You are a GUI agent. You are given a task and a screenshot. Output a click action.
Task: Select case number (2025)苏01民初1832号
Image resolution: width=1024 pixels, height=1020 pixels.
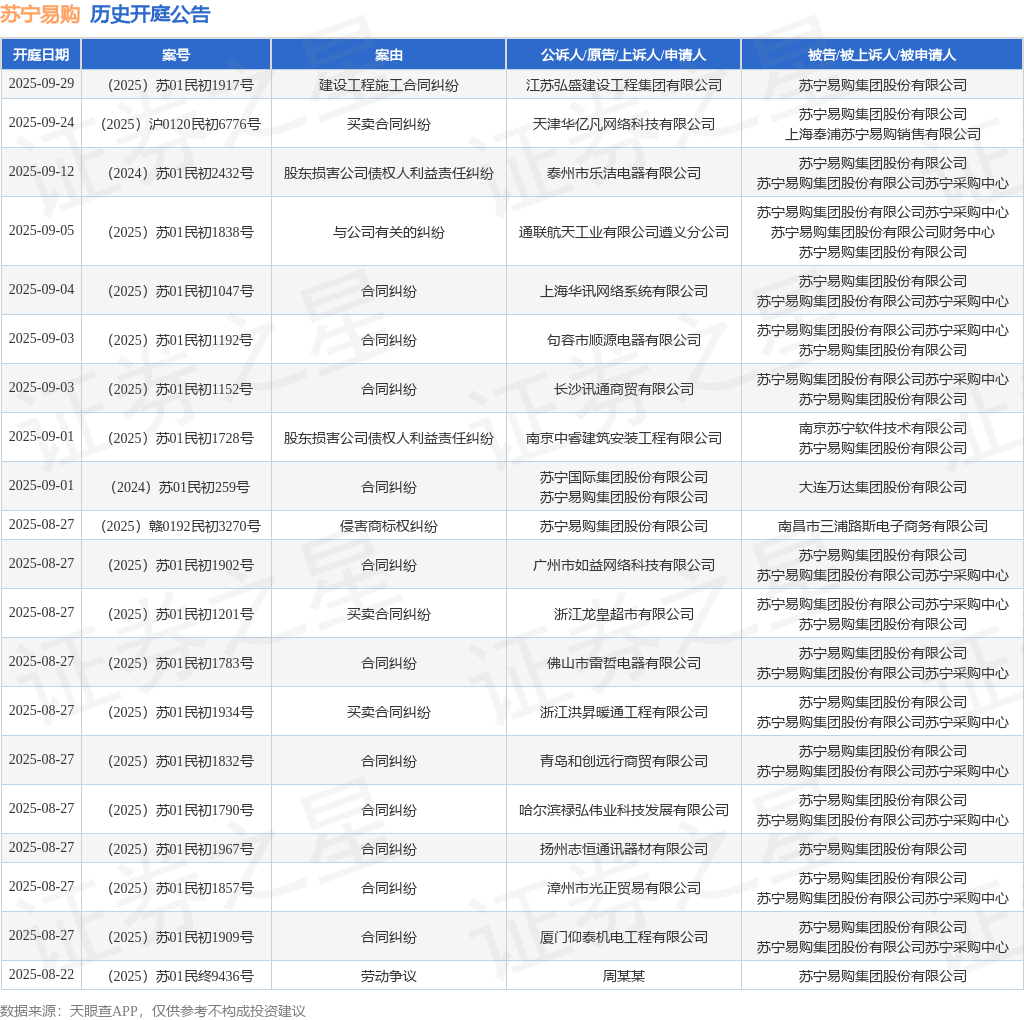(x=181, y=761)
